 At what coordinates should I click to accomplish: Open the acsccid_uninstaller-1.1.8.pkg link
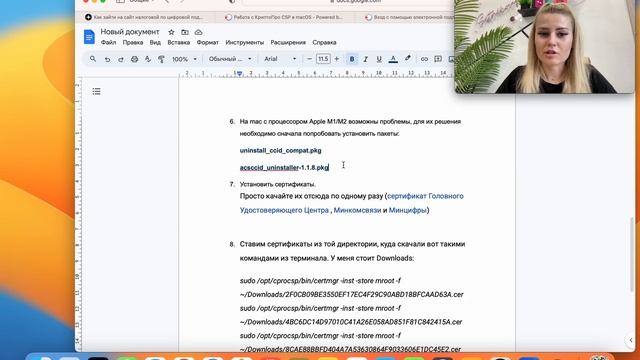point(284,168)
